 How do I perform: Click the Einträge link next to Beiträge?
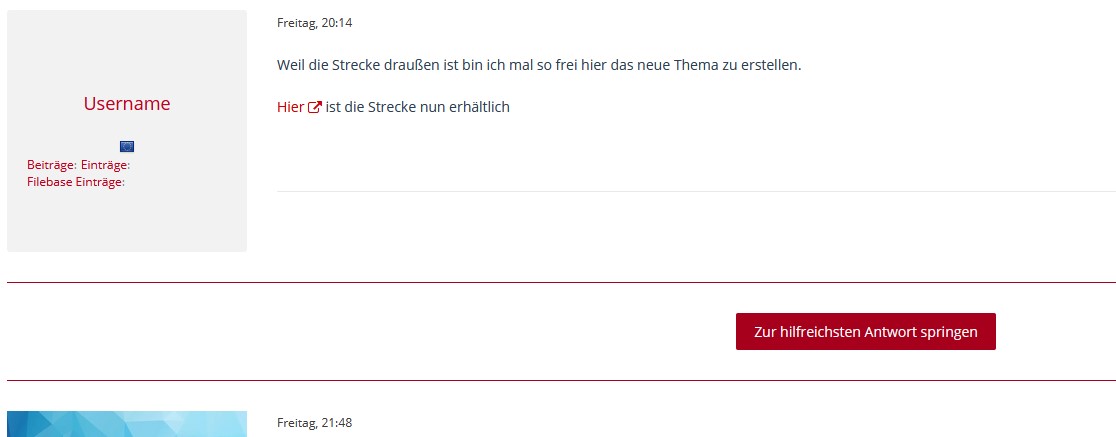[x=105, y=165]
